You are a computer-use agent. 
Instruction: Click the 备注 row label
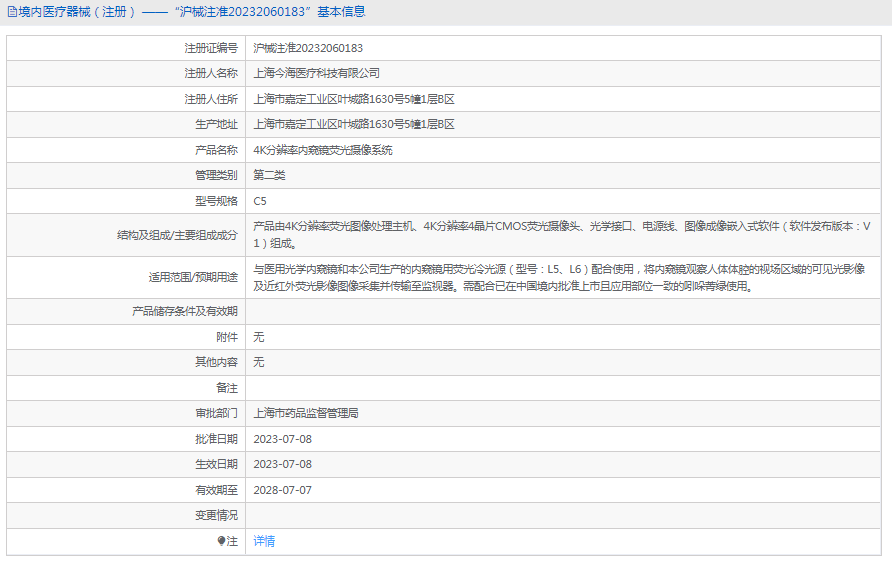point(227,388)
